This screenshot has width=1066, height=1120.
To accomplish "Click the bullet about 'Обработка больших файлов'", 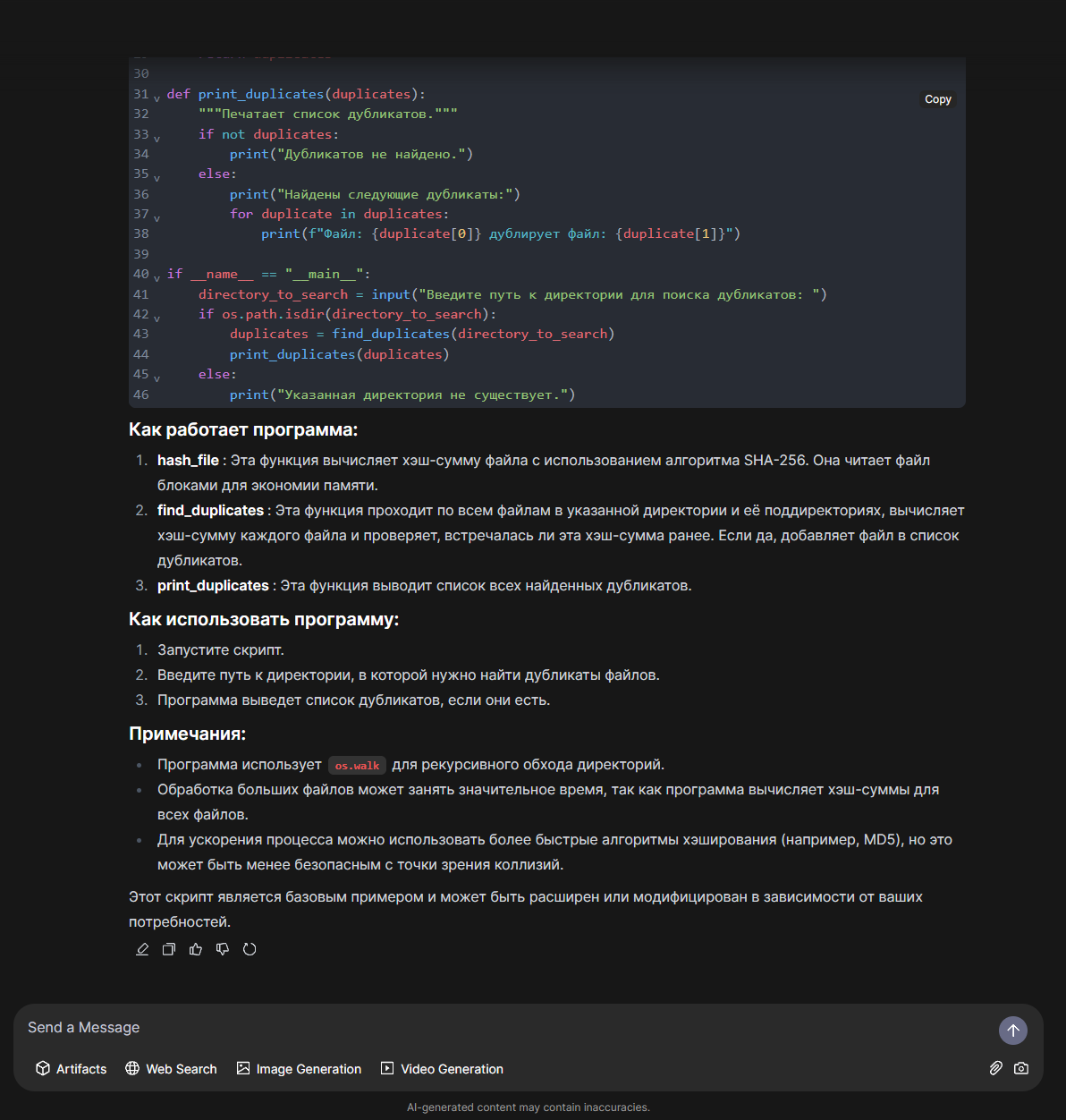I will [x=548, y=802].
